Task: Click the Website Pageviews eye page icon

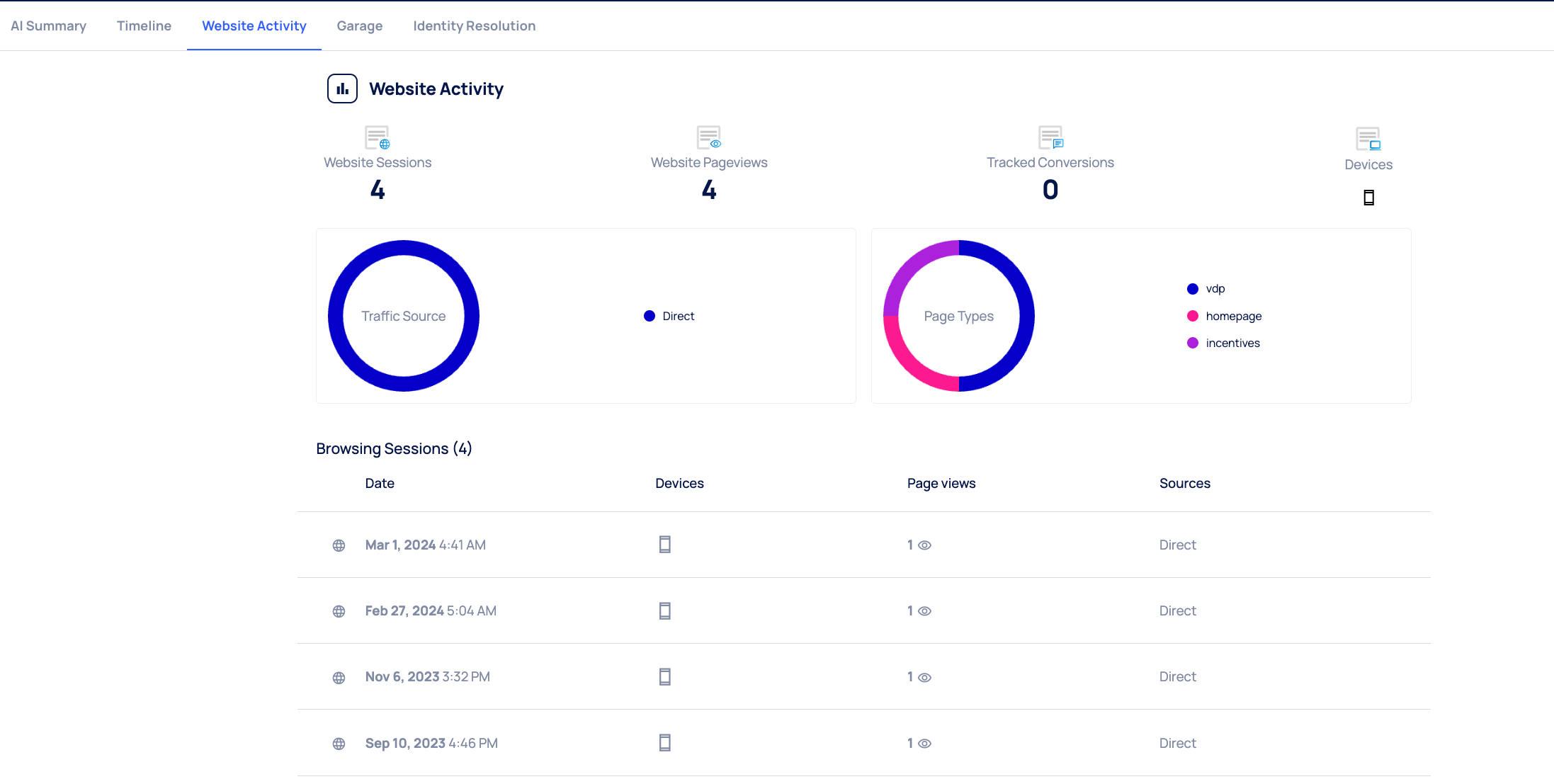Action: click(x=708, y=137)
